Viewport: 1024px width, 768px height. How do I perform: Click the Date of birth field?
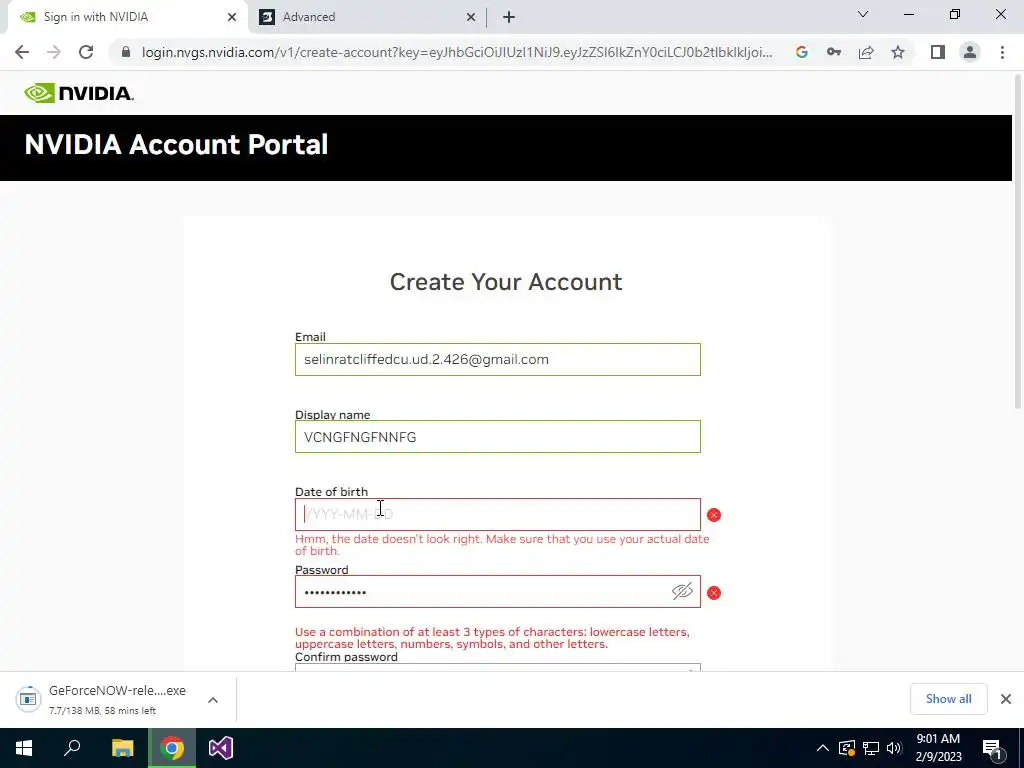498,515
